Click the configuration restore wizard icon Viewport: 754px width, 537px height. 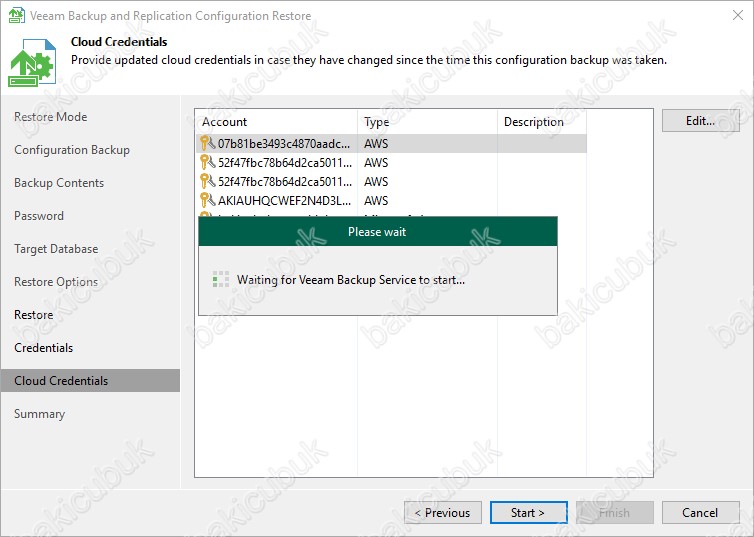[x=32, y=62]
